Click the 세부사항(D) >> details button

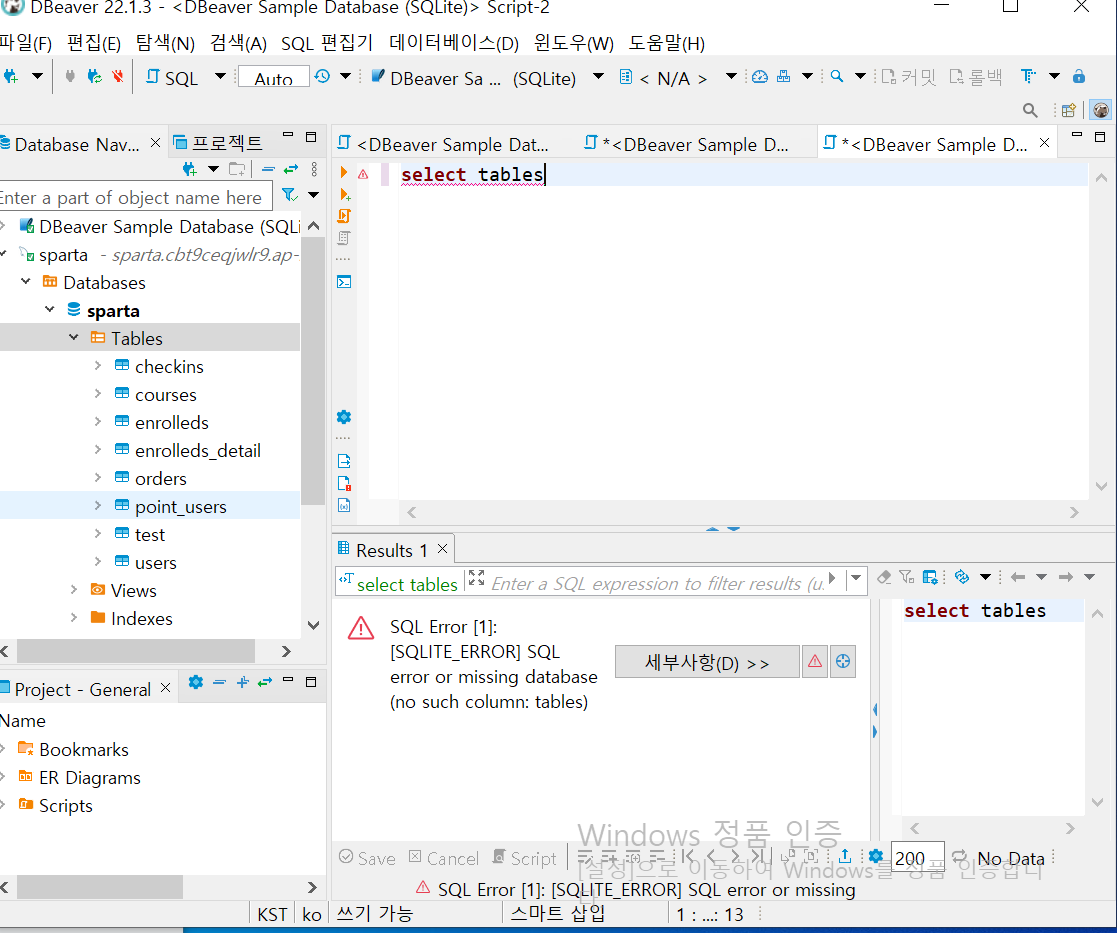click(x=707, y=662)
